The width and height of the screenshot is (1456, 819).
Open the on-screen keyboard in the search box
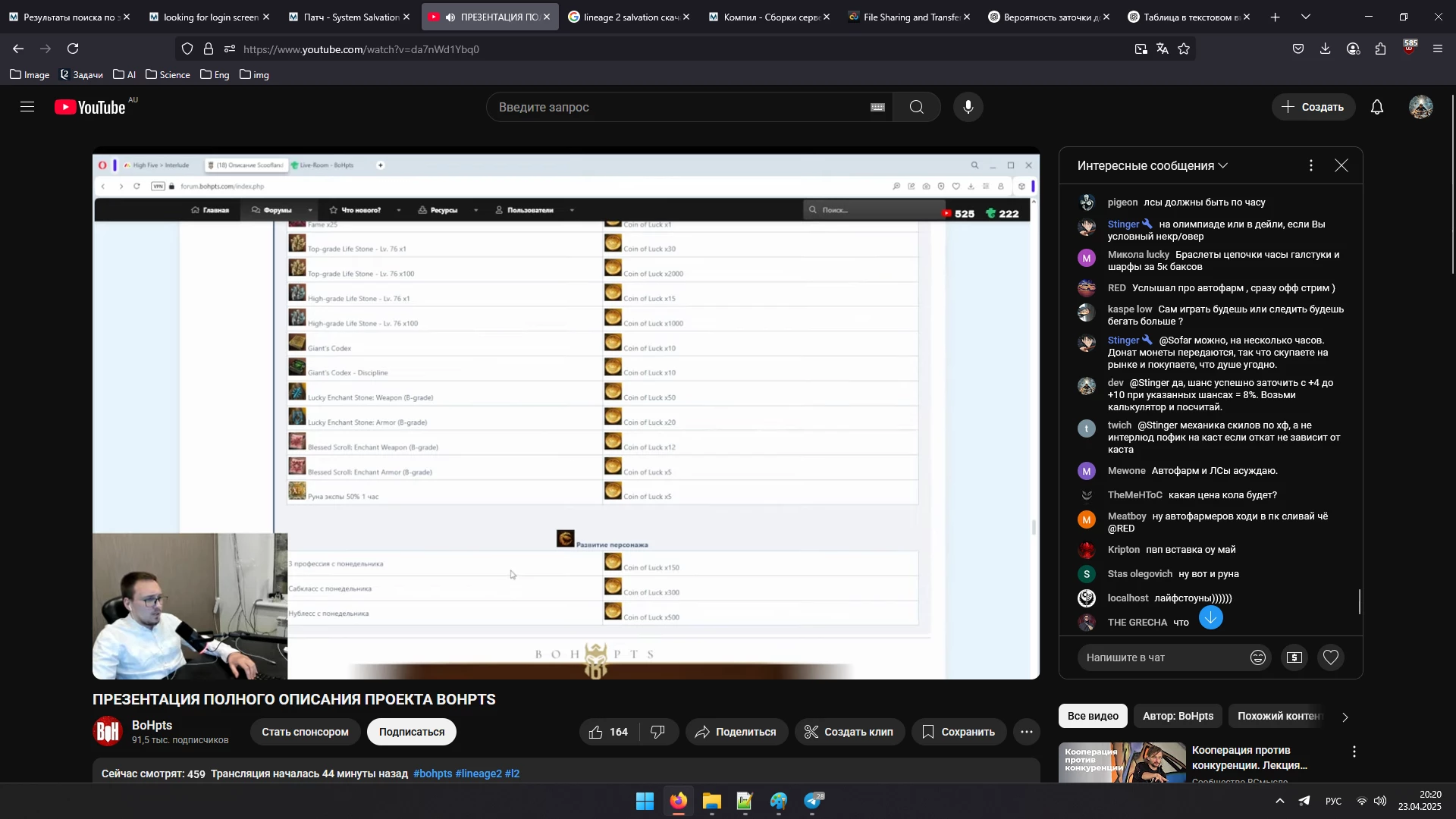click(877, 108)
